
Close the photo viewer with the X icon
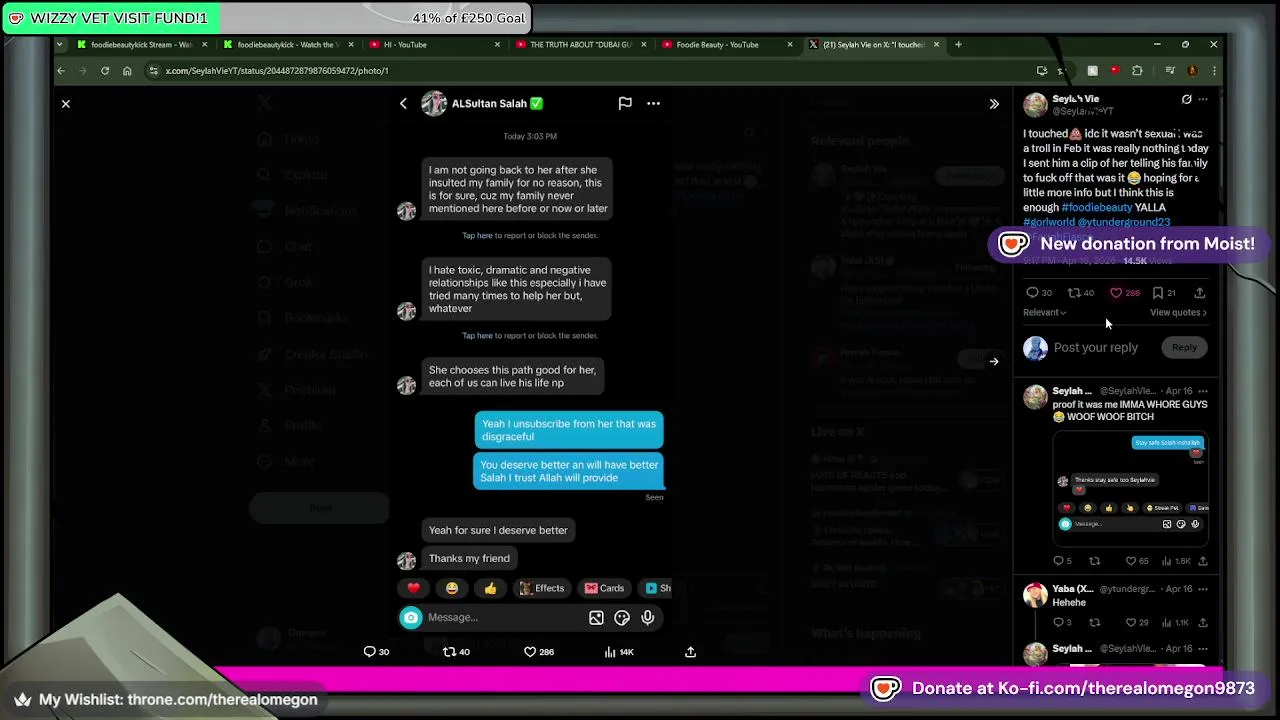tap(66, 104)
